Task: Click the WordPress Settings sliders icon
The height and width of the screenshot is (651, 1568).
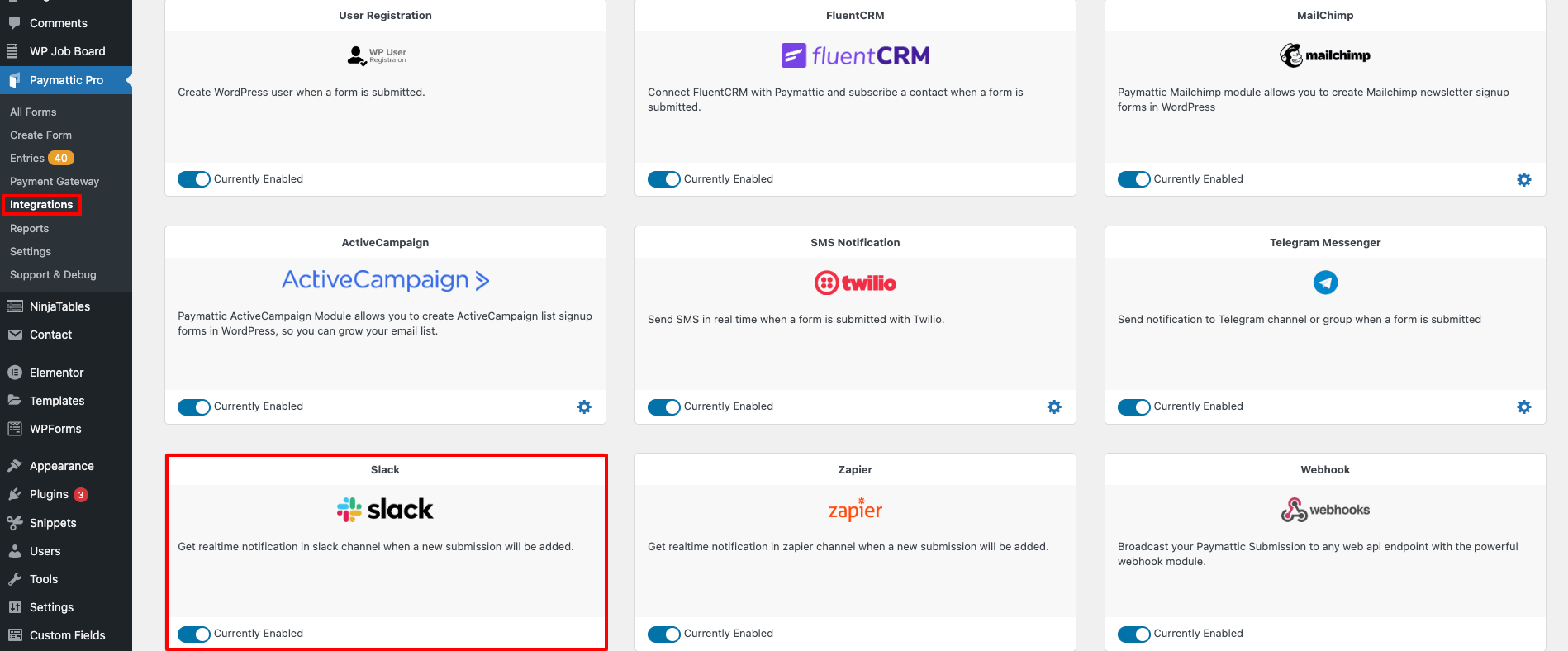Action: [x=14, y=607]
